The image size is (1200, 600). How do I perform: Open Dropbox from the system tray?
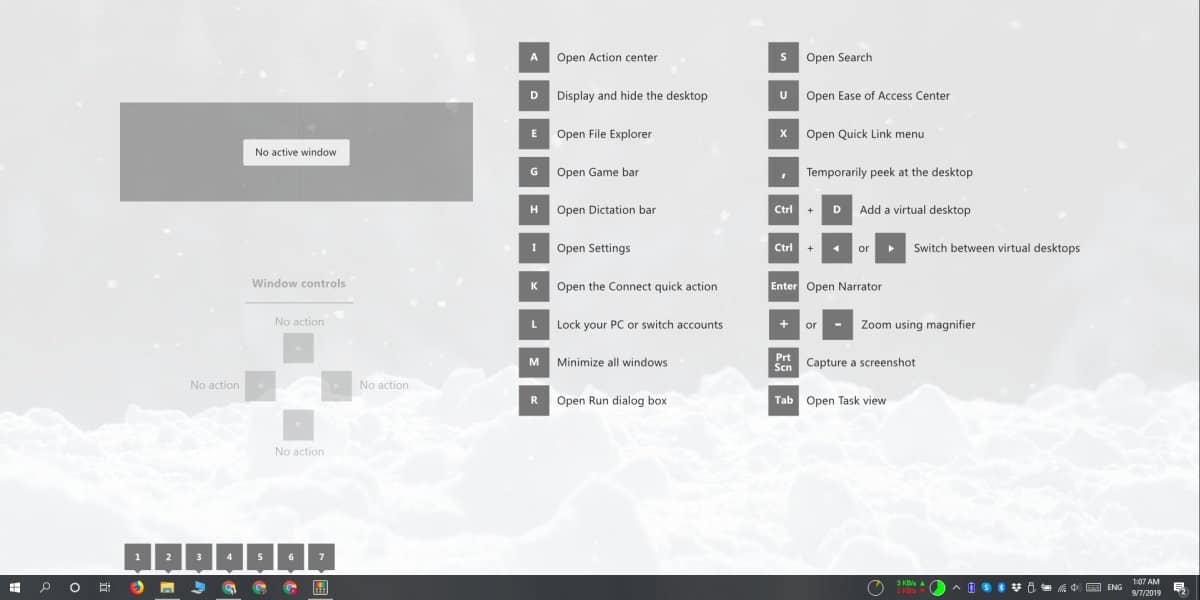1014,589
